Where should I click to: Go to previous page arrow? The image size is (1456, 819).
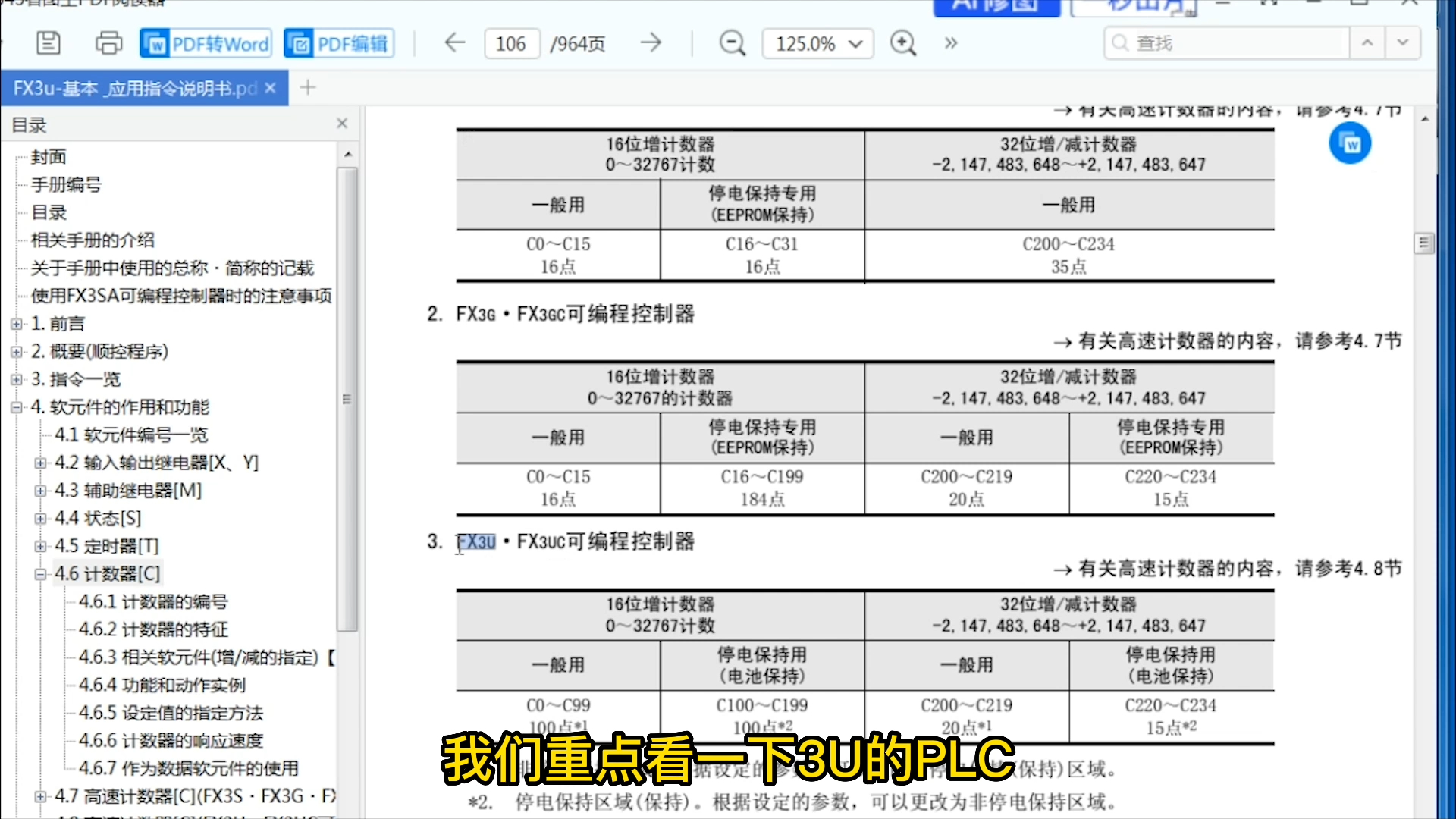pos(454,43)
